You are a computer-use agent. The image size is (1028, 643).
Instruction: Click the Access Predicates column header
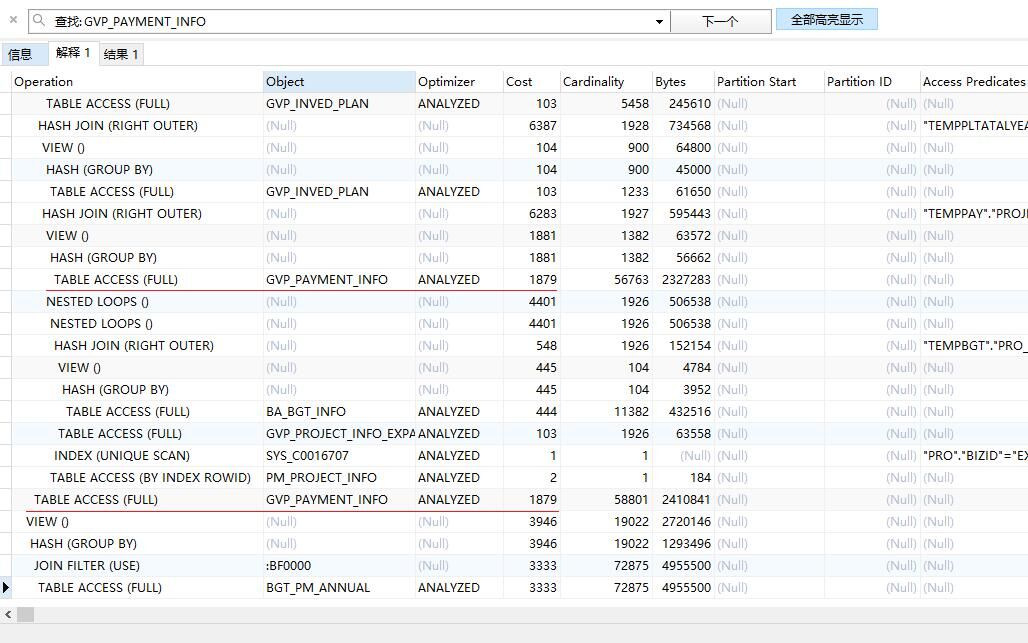973,82
